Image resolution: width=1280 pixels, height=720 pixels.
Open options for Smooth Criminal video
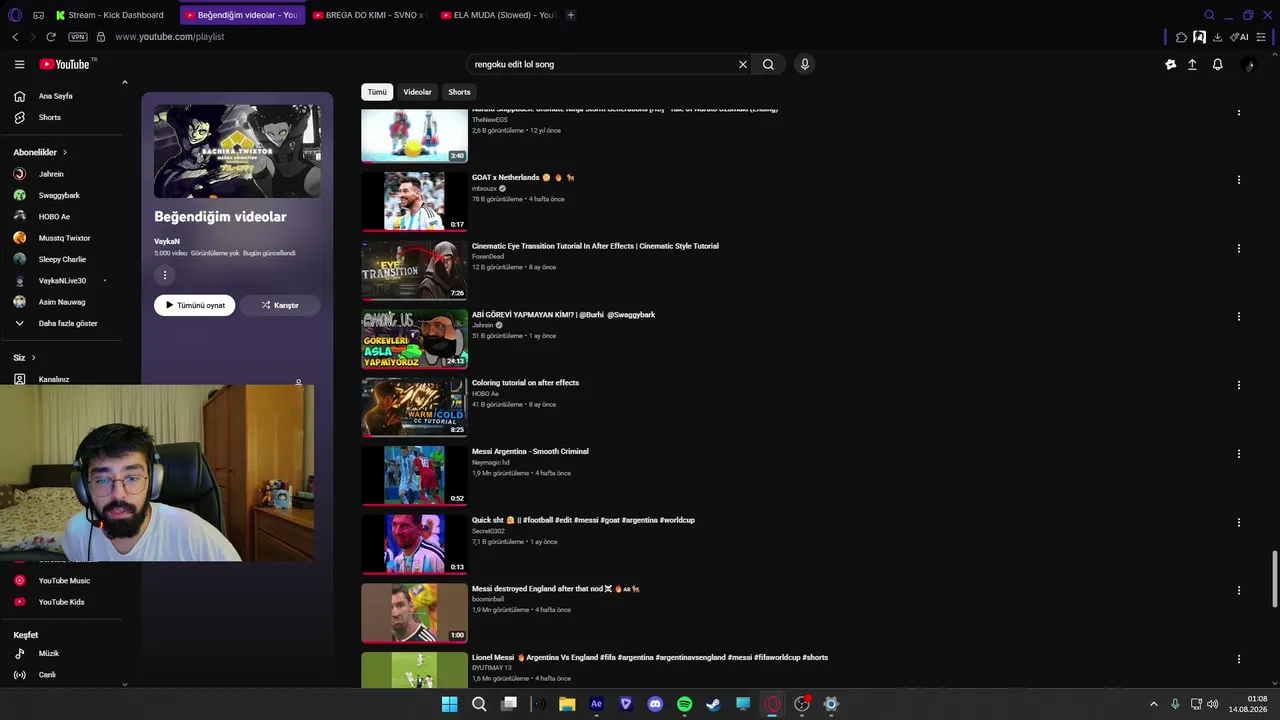point(1239,454)
